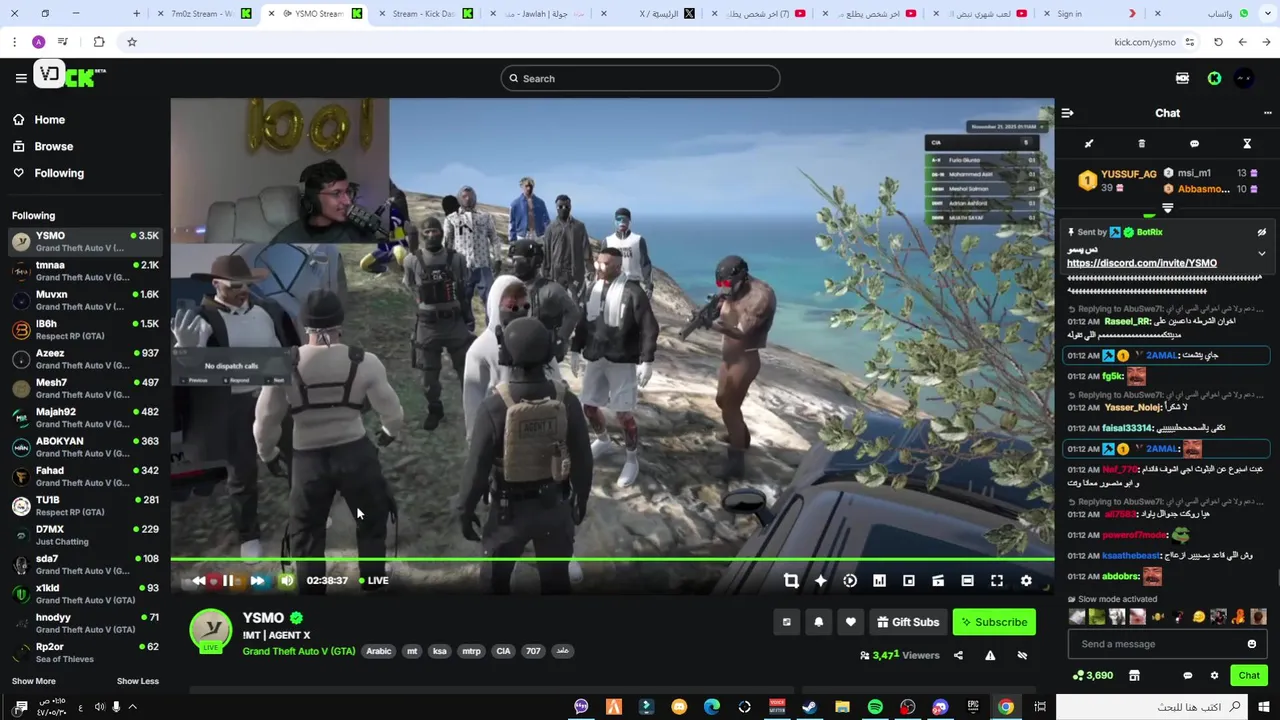Click the crop icon in player
The width and height of the screenshot is (1280, 720).
pos(791,580)
